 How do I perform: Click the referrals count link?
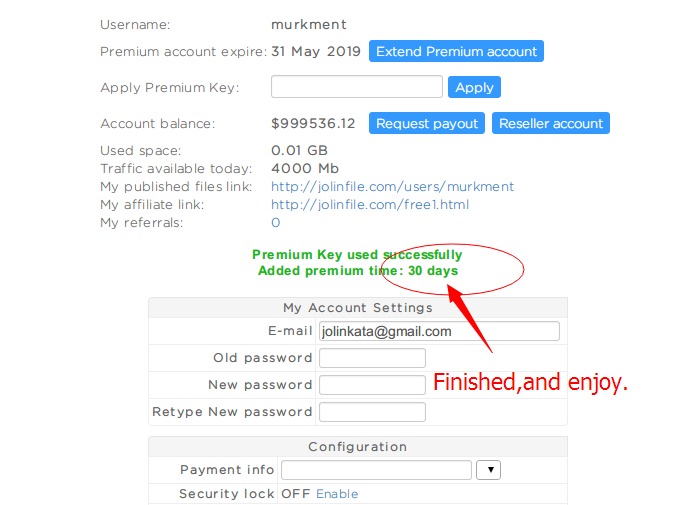click(x=276, y=222)
